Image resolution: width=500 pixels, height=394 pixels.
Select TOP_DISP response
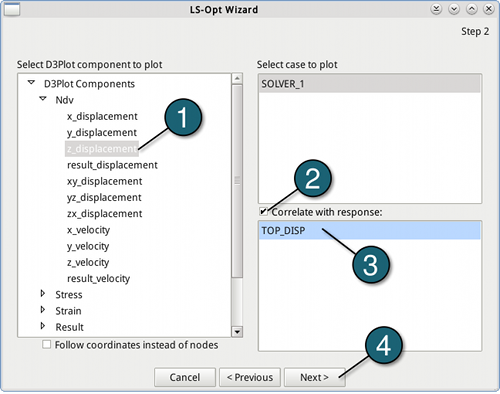(x=370, y=231)
